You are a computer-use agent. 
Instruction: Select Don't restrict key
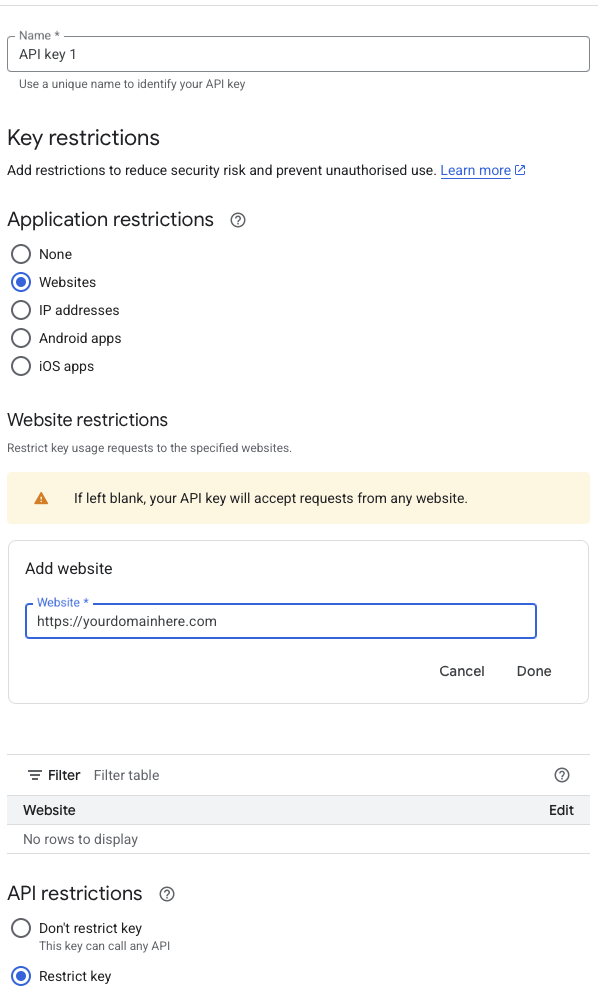[x=20, y=928]
